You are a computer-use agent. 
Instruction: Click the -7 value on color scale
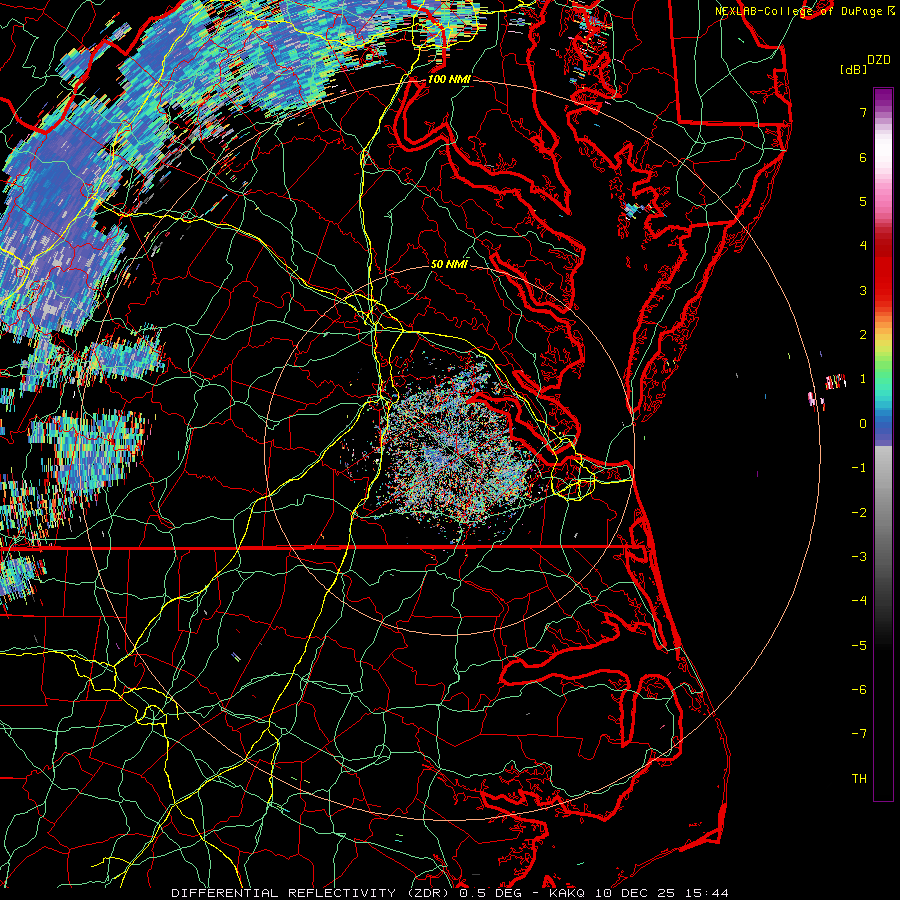pyautogui.click(x=859, y=734)
